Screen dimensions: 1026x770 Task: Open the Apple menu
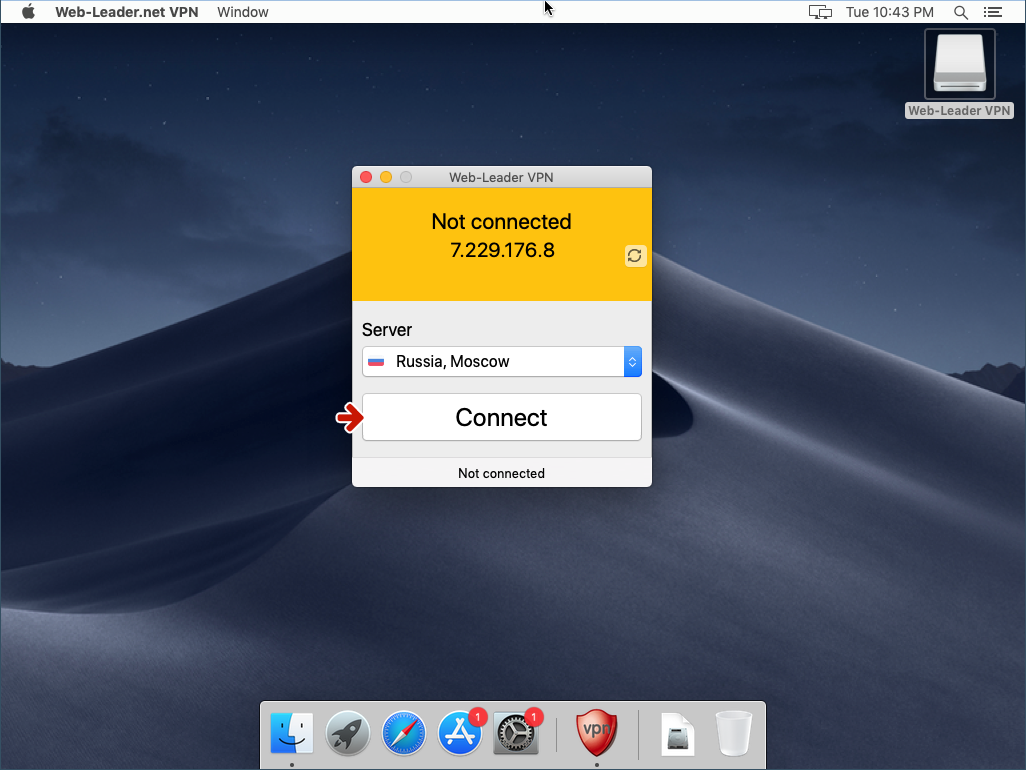pos(28,12)
